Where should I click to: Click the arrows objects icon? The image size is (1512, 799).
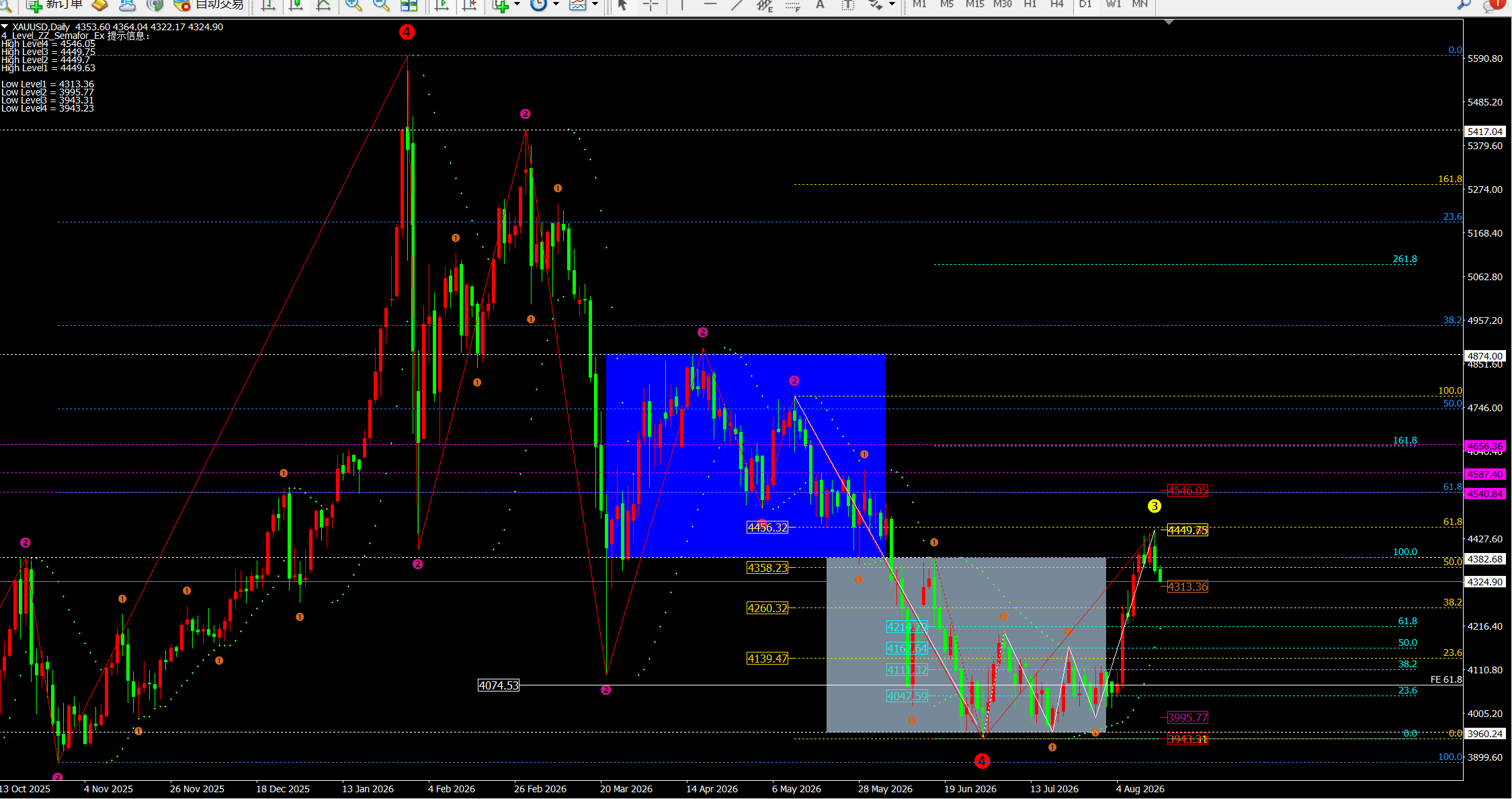click(x=876, y=5)
